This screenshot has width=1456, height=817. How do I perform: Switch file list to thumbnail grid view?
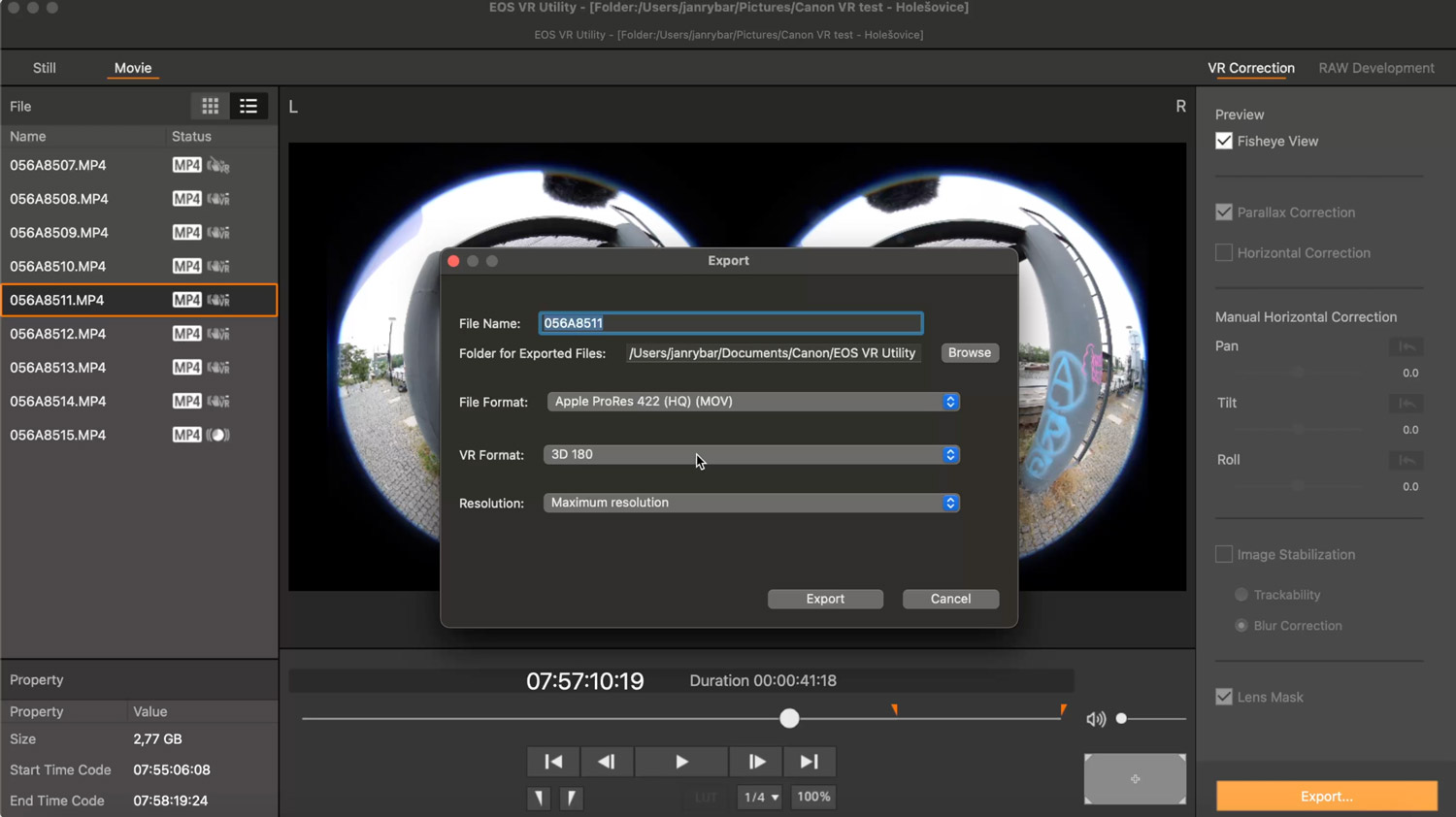click(x=210, y=106)
